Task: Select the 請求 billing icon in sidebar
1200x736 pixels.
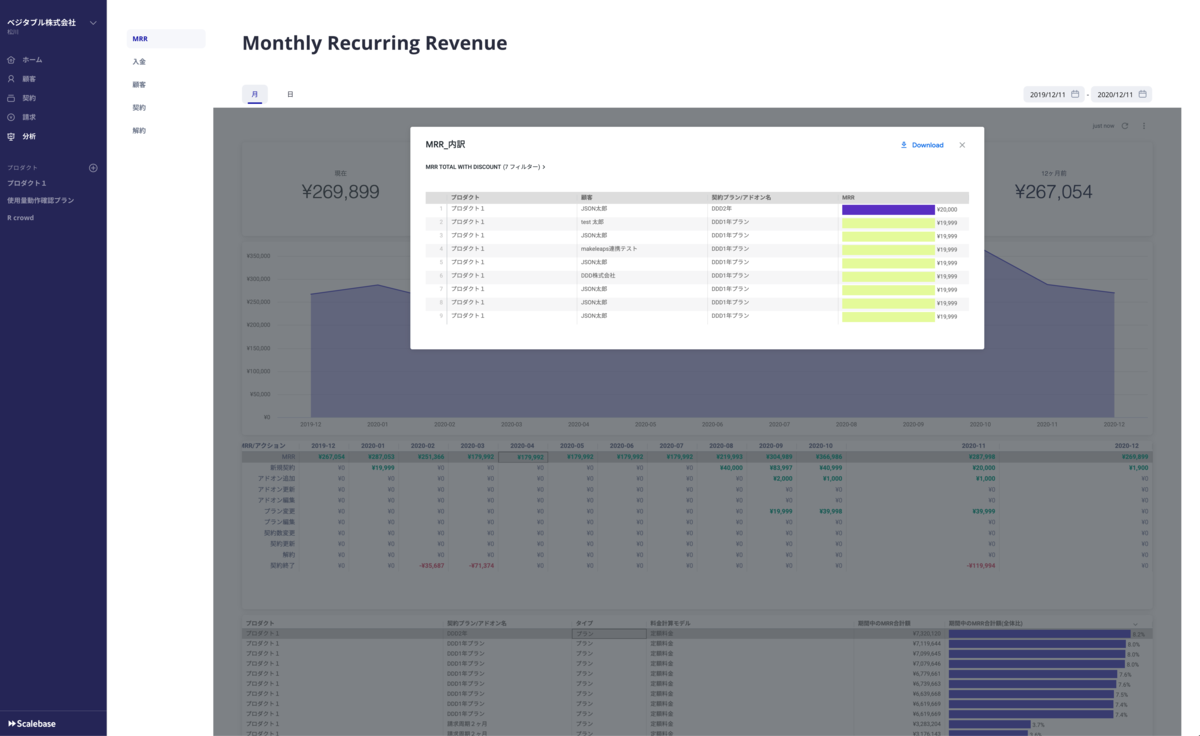Action: [11, 117]
